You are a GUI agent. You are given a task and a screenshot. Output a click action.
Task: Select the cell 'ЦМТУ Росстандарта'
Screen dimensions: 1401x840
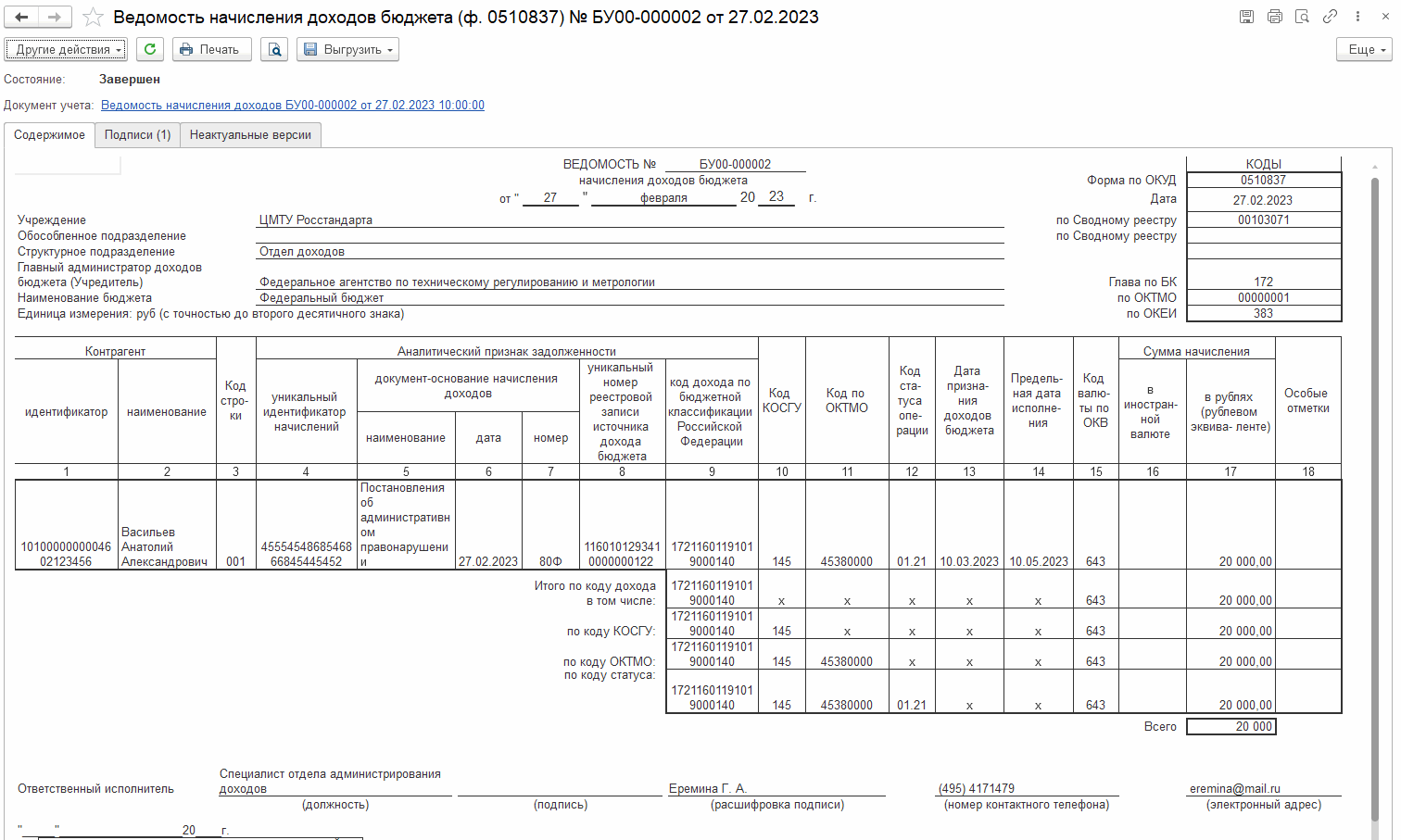[630, 219]
